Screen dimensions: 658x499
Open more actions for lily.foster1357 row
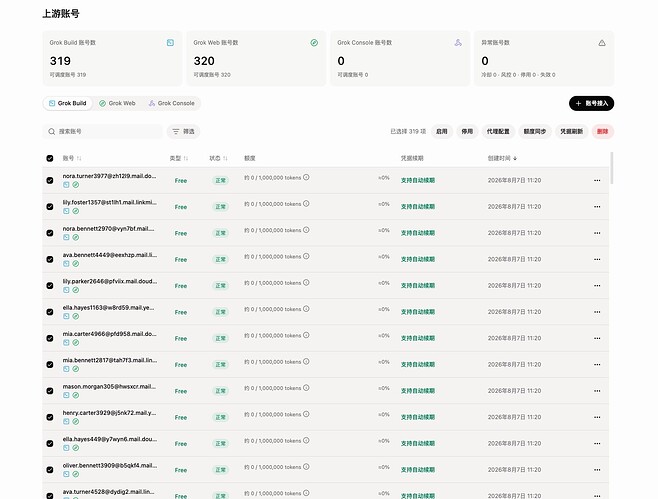[597, 207]
